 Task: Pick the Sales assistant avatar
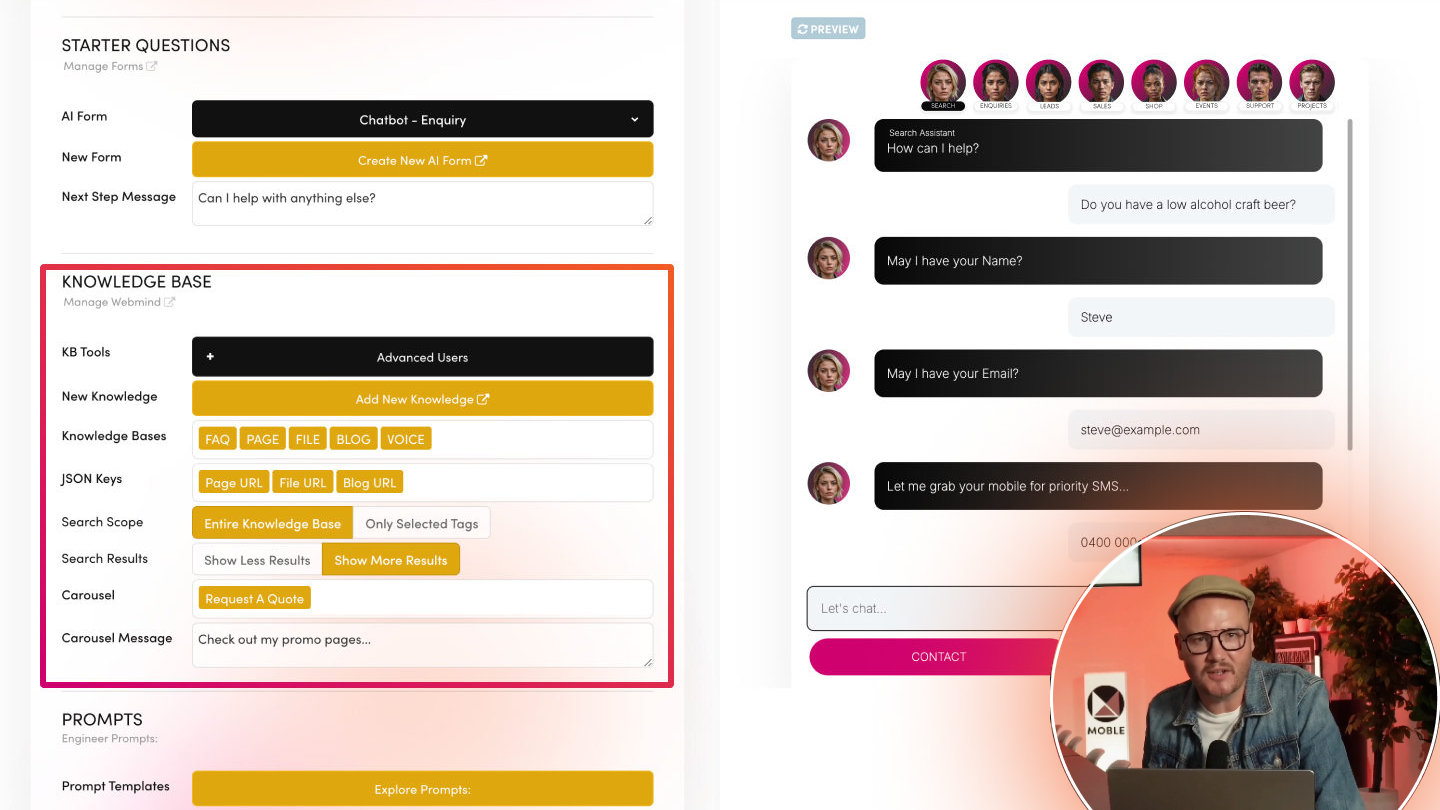tap(1101, 82)
